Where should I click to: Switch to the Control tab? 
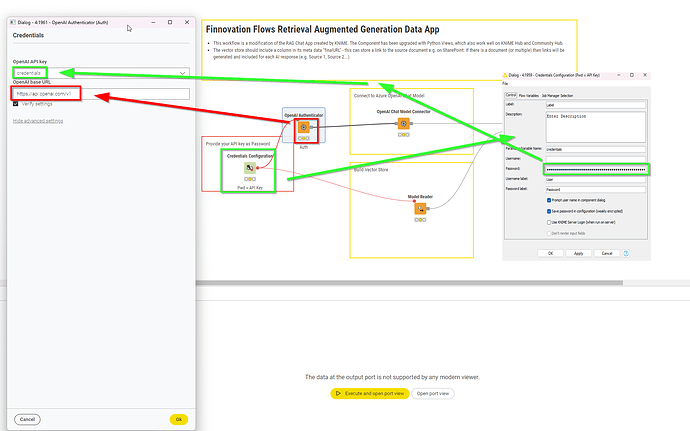pos(510,95)
